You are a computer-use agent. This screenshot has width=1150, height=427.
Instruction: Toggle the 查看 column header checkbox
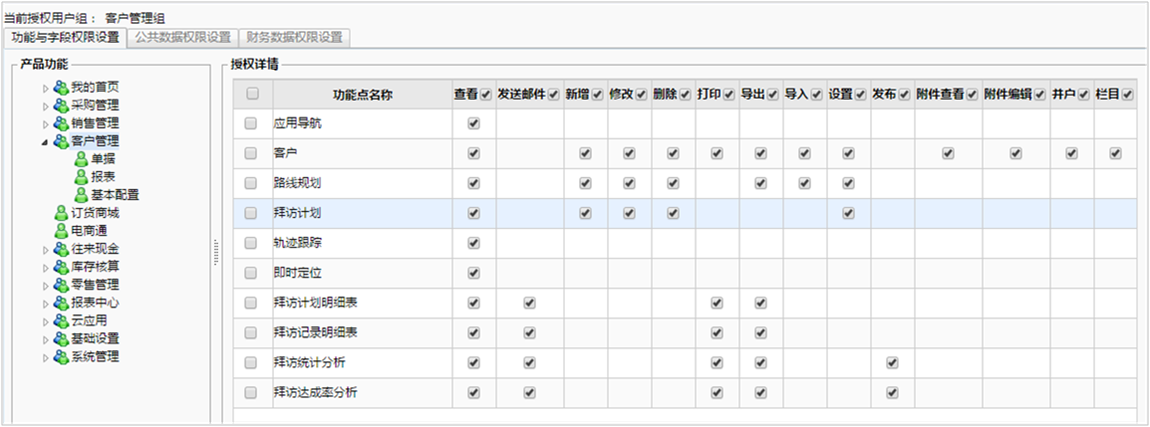click(486, 95)
